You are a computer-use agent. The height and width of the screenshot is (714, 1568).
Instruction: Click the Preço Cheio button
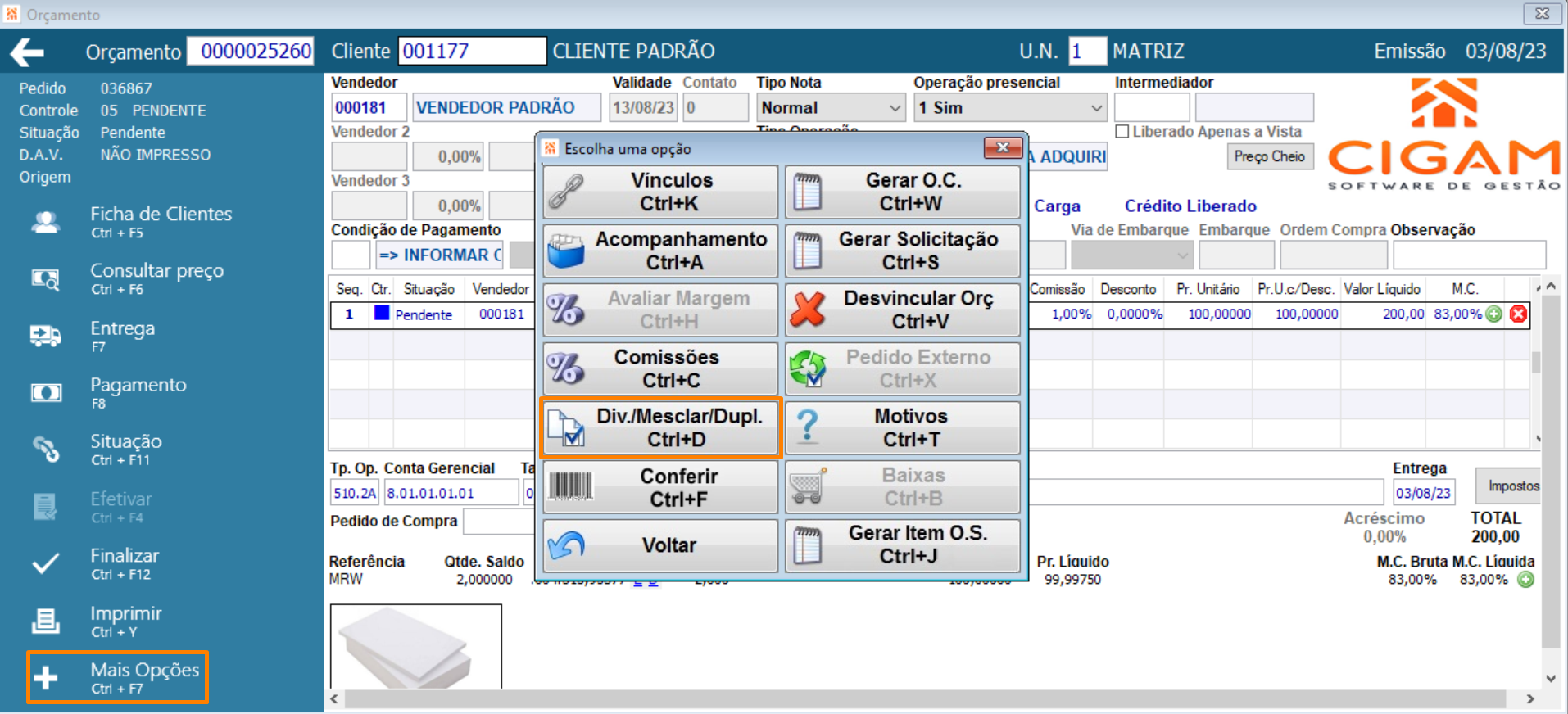1270,156
